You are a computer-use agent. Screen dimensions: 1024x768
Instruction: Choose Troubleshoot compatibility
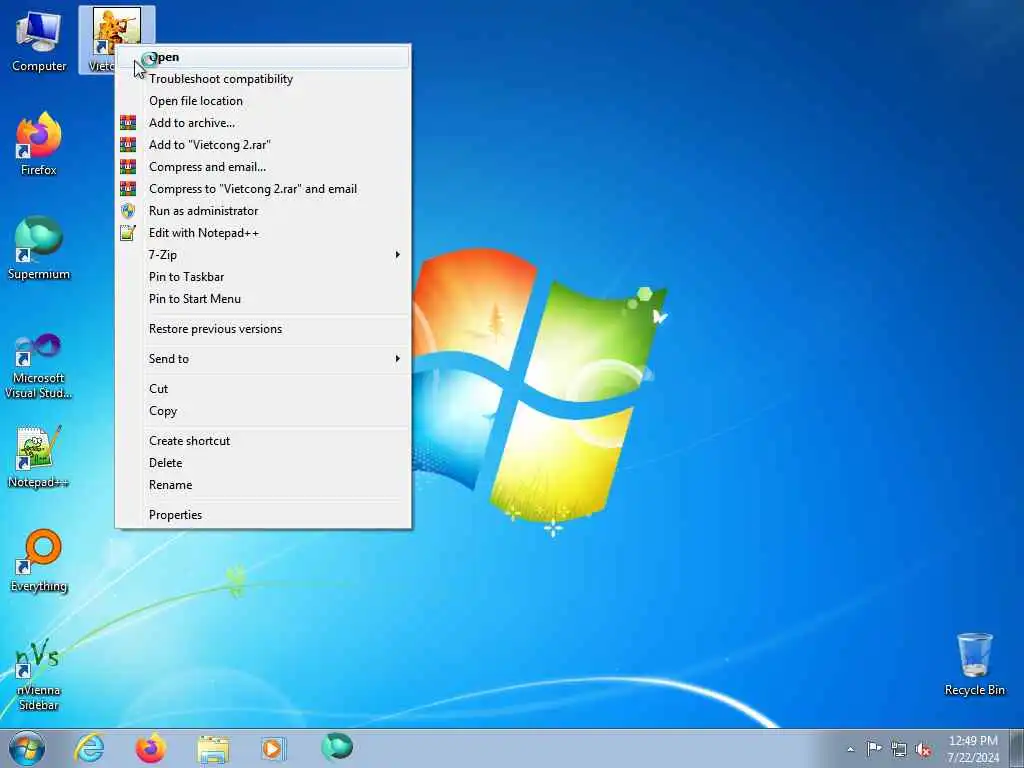point(264,79)
